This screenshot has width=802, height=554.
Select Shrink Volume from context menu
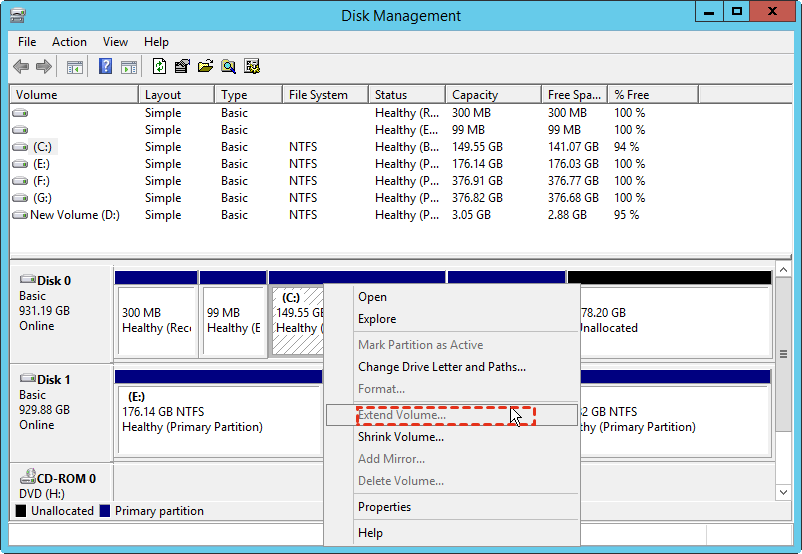click(x=400, y=437)
